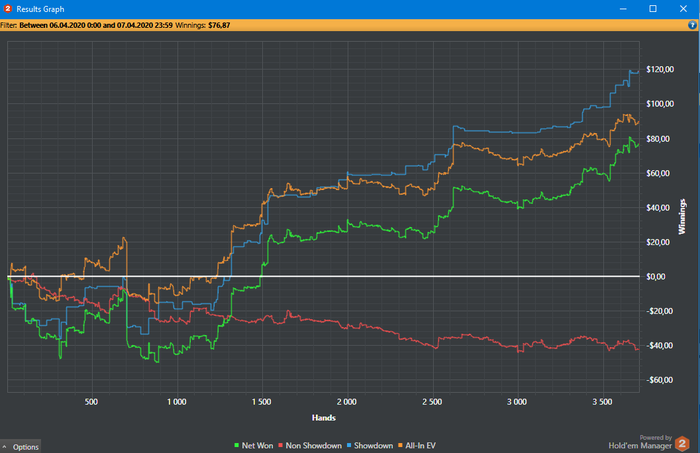The height and width of the screenshot is (453, 700).
Task: Click the $80,00 y-axis label
Action: (658, 139)
